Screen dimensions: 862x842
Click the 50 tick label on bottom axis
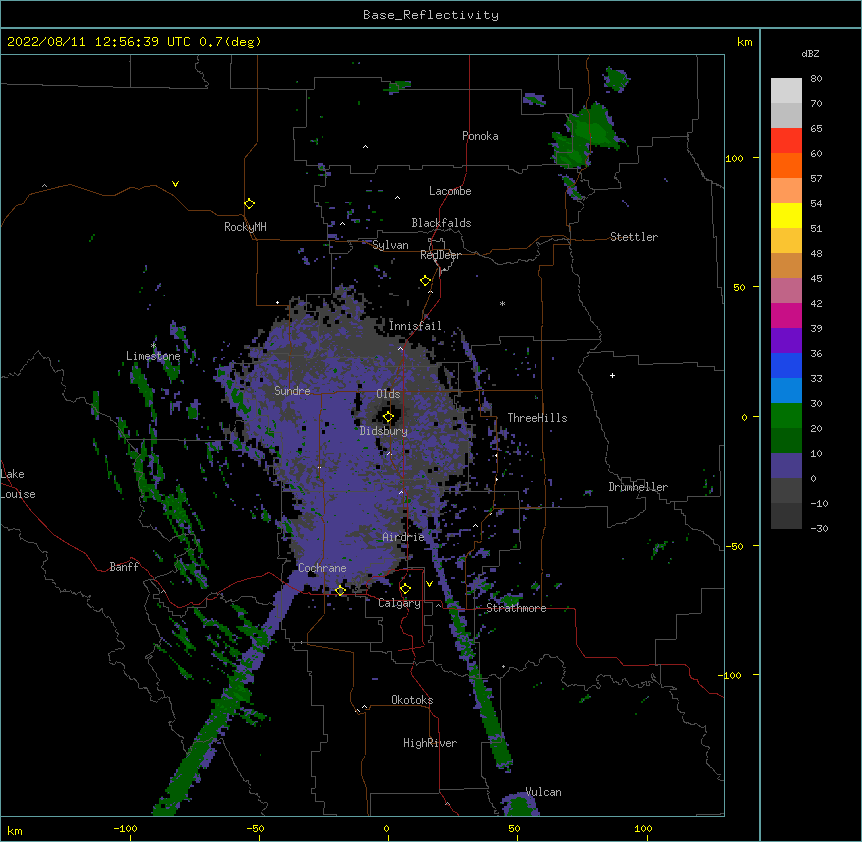(514, 828)
